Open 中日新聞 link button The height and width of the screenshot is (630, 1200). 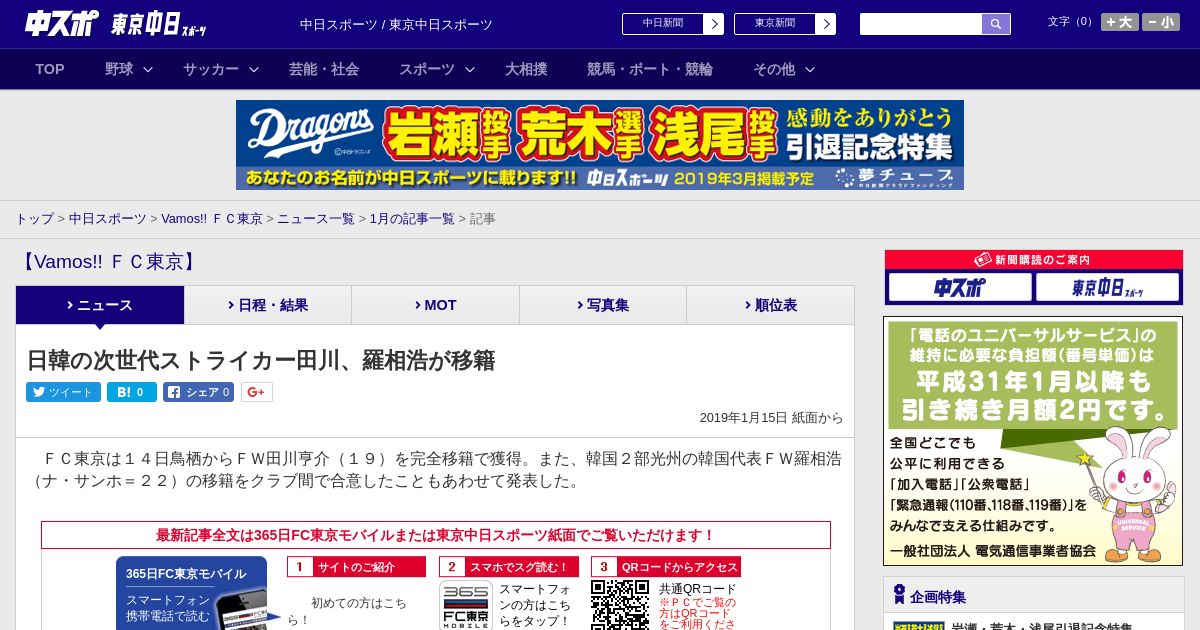tap(672, 24)
